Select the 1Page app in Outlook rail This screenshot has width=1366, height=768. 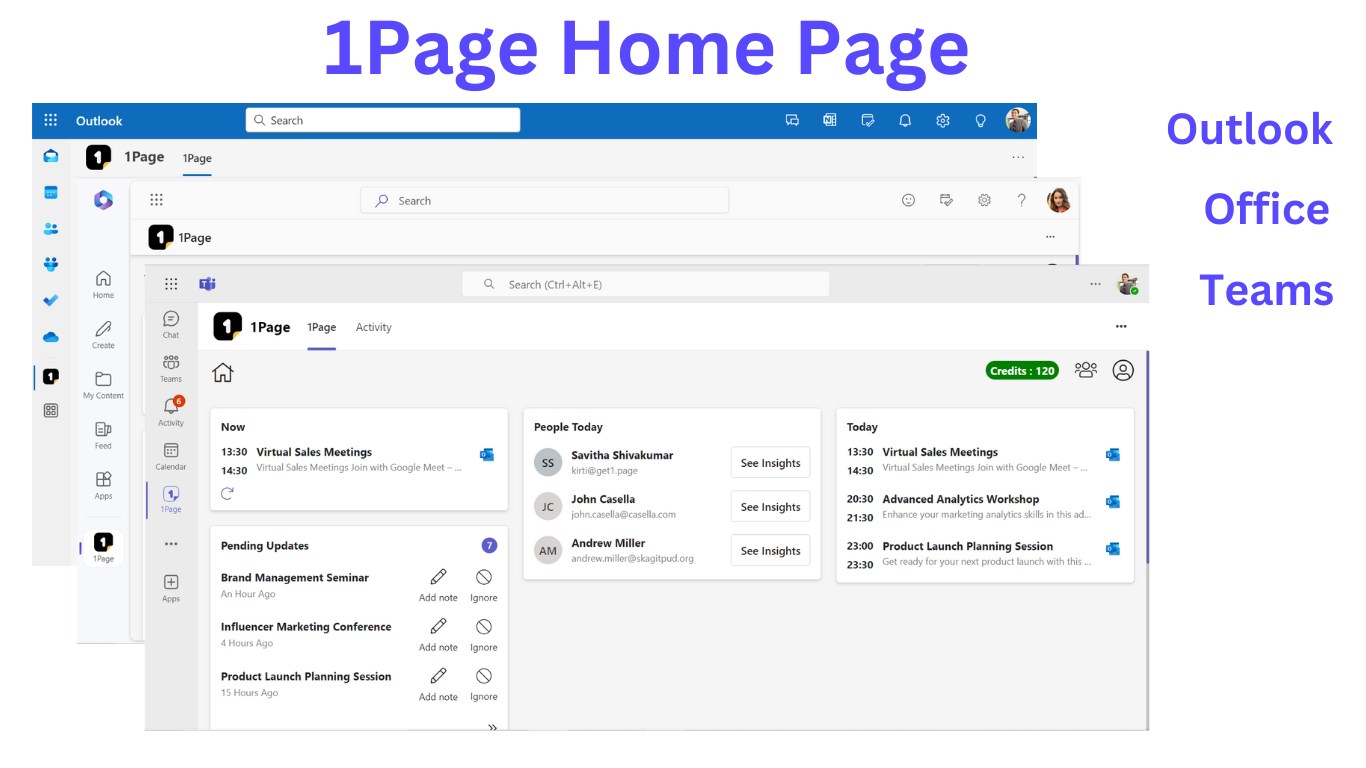pos(51,376)
